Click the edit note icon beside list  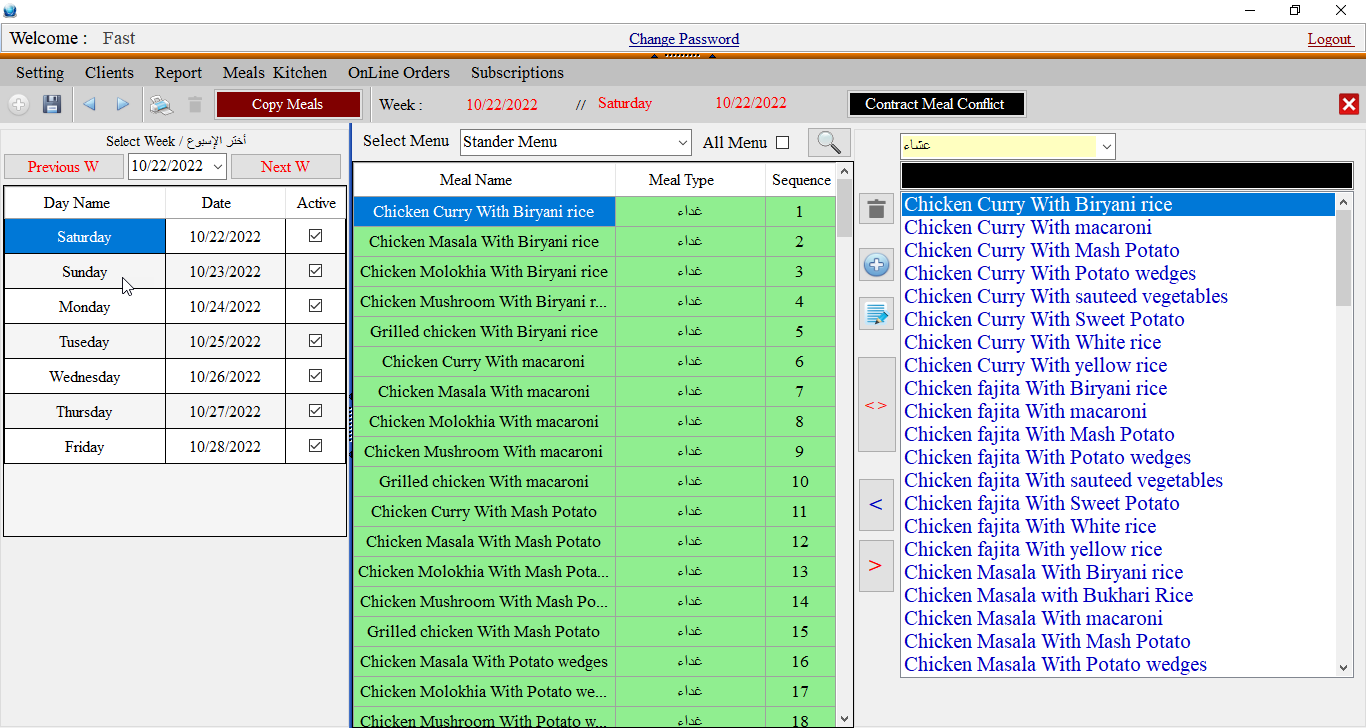coord(876,314)
